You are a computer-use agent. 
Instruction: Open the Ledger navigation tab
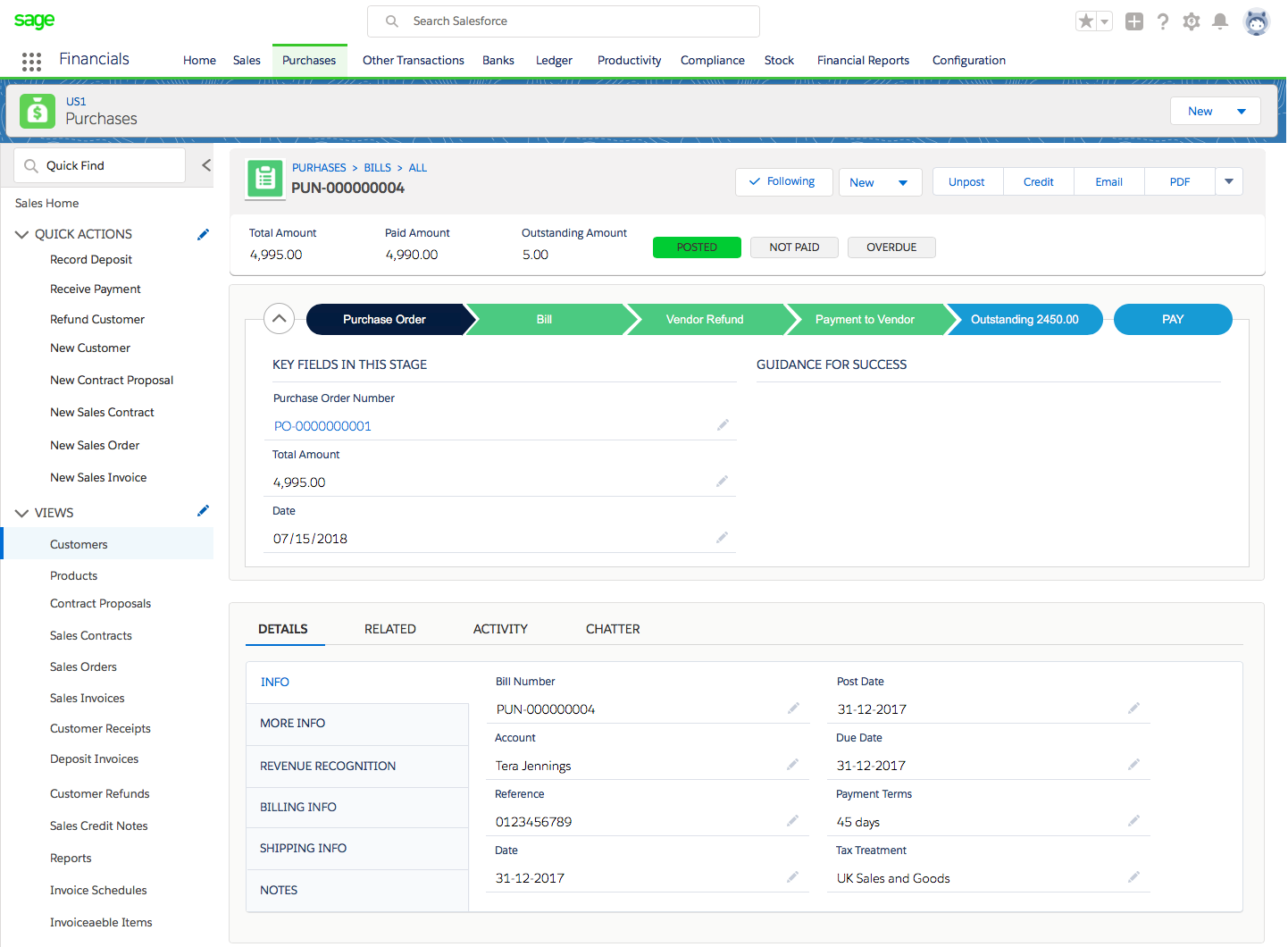[x=554, y=61]
